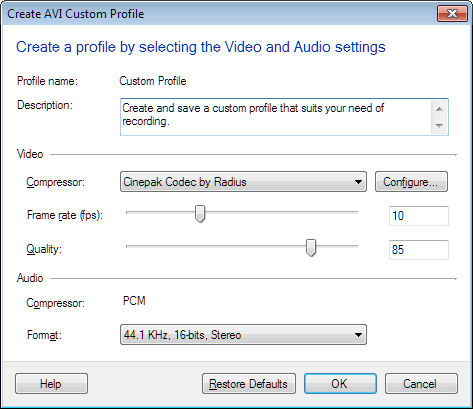Click the Description scrollbar up arrow
This screenshot has width=473, height=409.
[x=439, y=109]
